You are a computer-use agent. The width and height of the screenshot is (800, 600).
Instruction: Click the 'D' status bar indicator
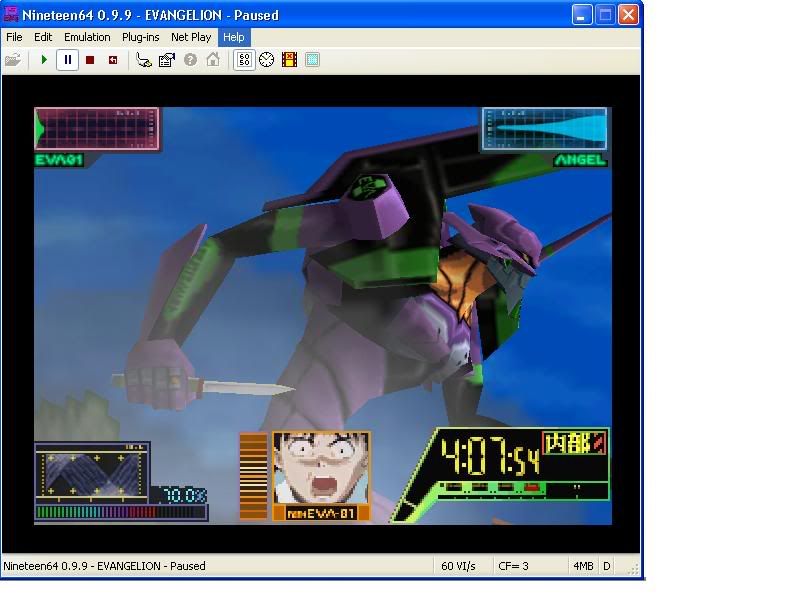(x=607, y=566)
